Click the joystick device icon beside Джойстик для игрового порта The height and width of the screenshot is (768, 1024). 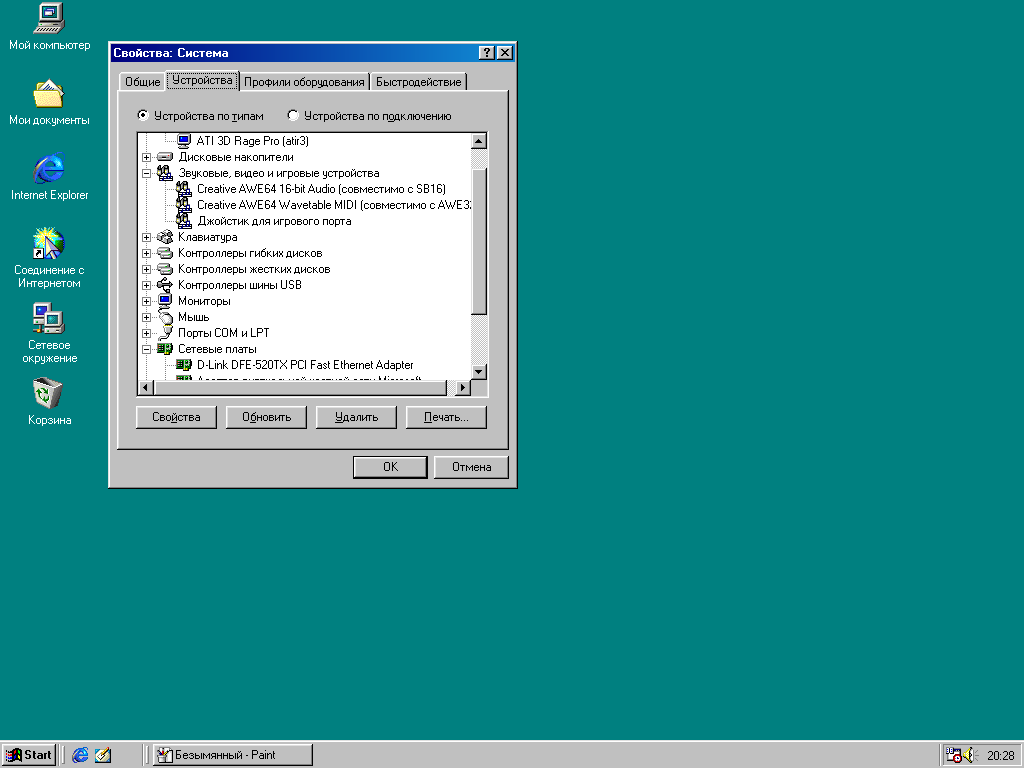(184, 221)
